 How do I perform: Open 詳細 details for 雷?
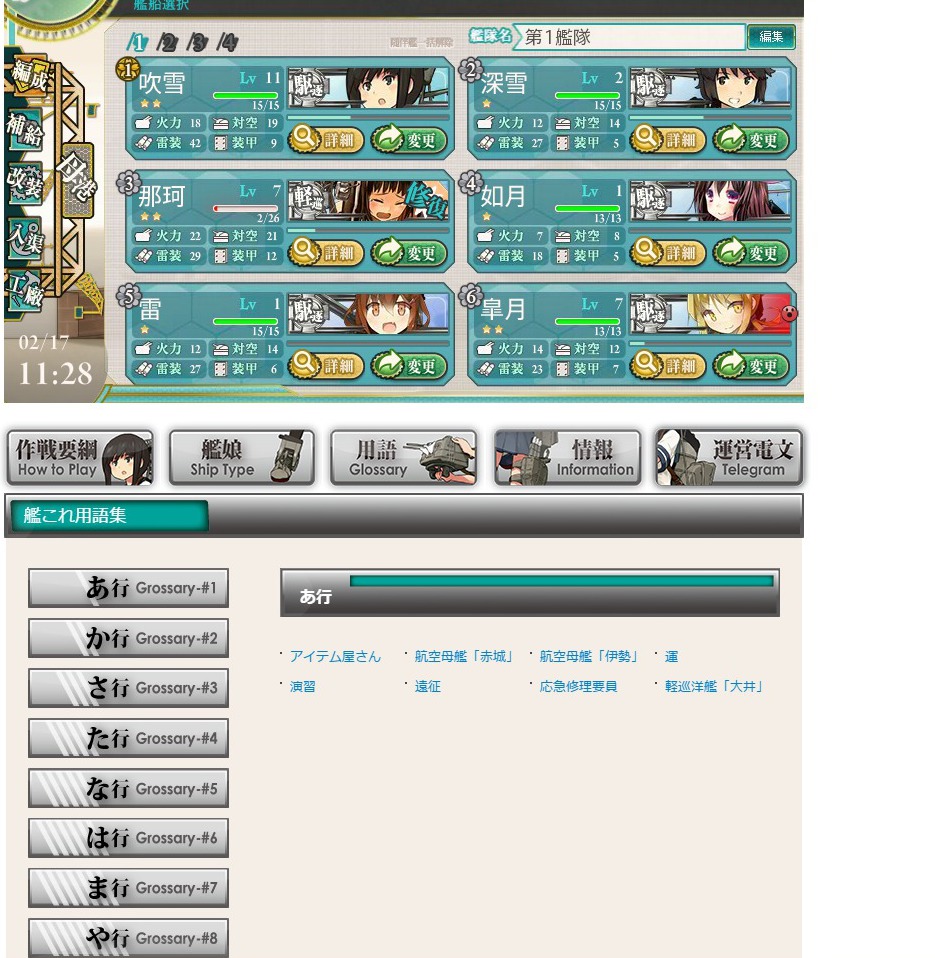326,365
